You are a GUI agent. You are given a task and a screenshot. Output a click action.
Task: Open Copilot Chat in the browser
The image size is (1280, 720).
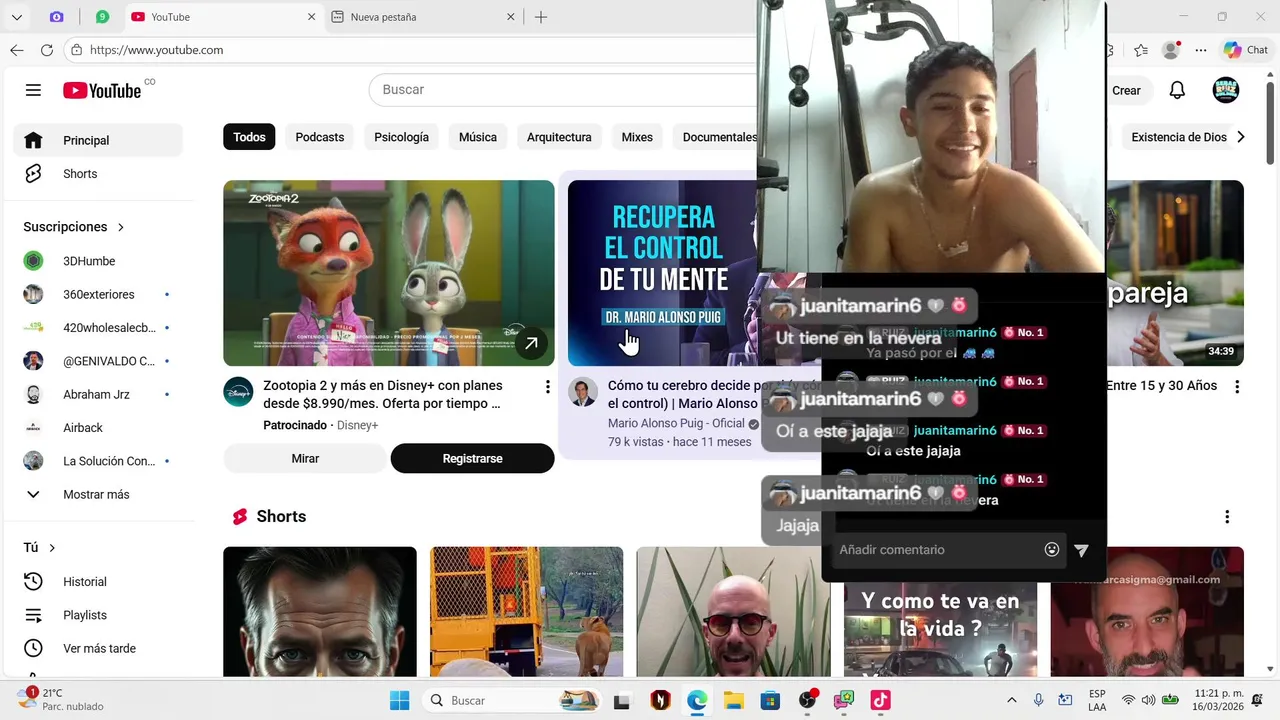(1246, 50)
